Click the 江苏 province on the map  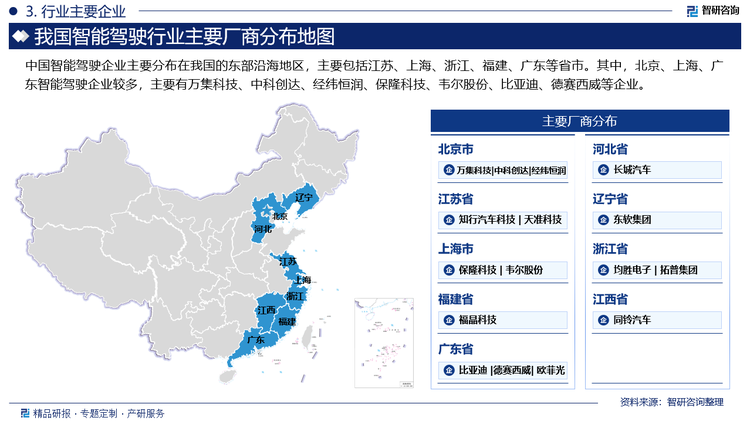point(287,262)
